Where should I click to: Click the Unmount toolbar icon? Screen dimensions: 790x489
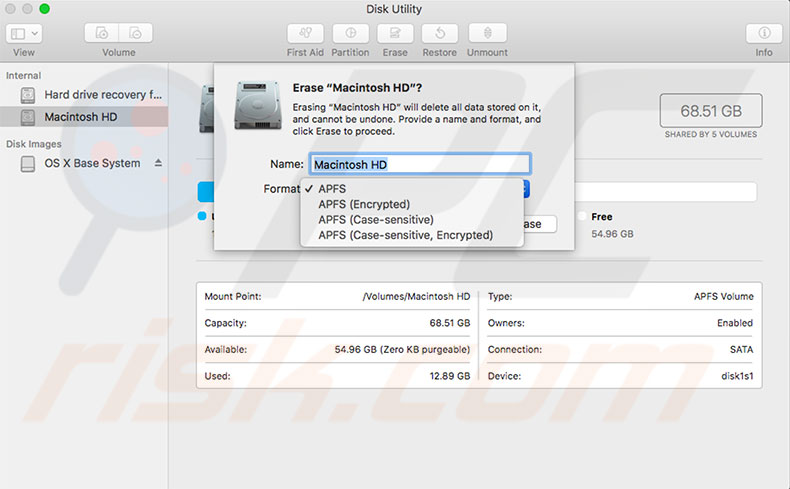click(487, 33)
